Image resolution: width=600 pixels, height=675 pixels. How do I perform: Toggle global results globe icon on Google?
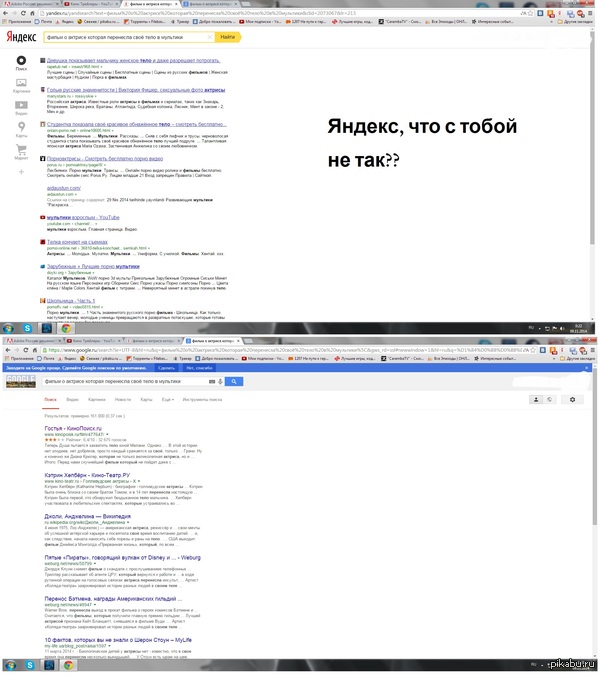(550, 400)
